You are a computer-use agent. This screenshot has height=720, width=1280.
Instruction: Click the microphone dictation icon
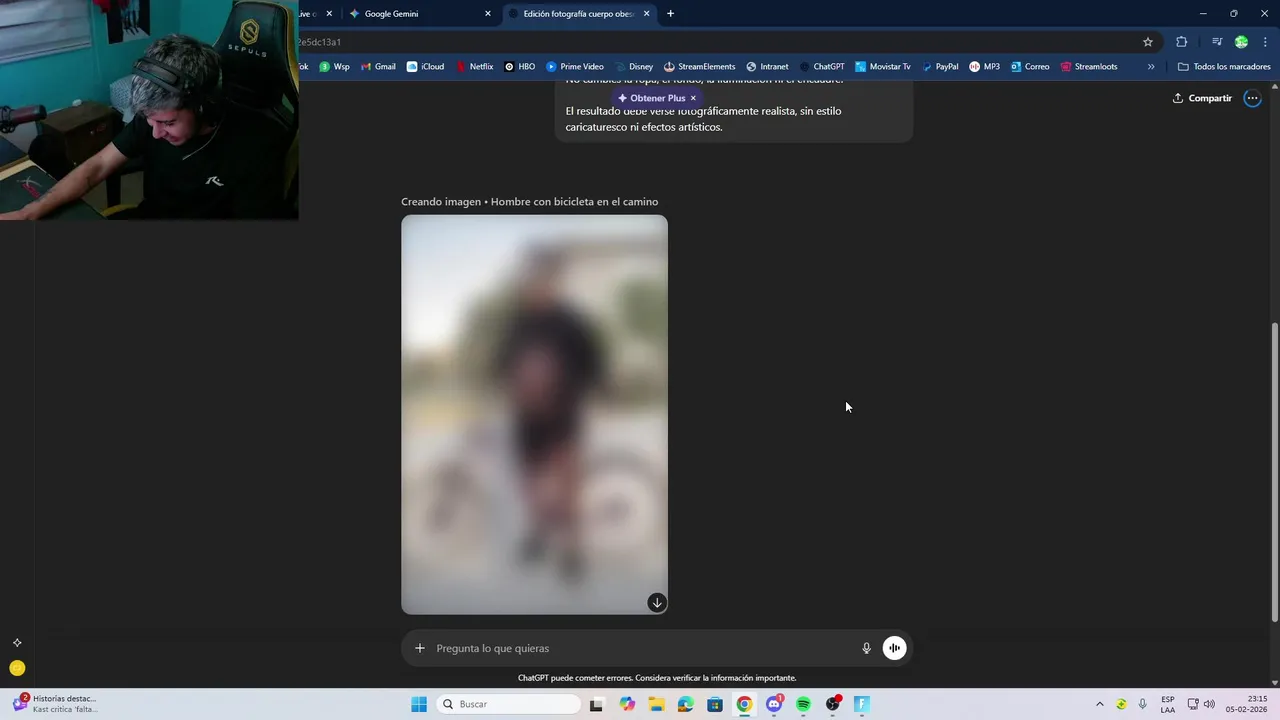click(867, 648)
